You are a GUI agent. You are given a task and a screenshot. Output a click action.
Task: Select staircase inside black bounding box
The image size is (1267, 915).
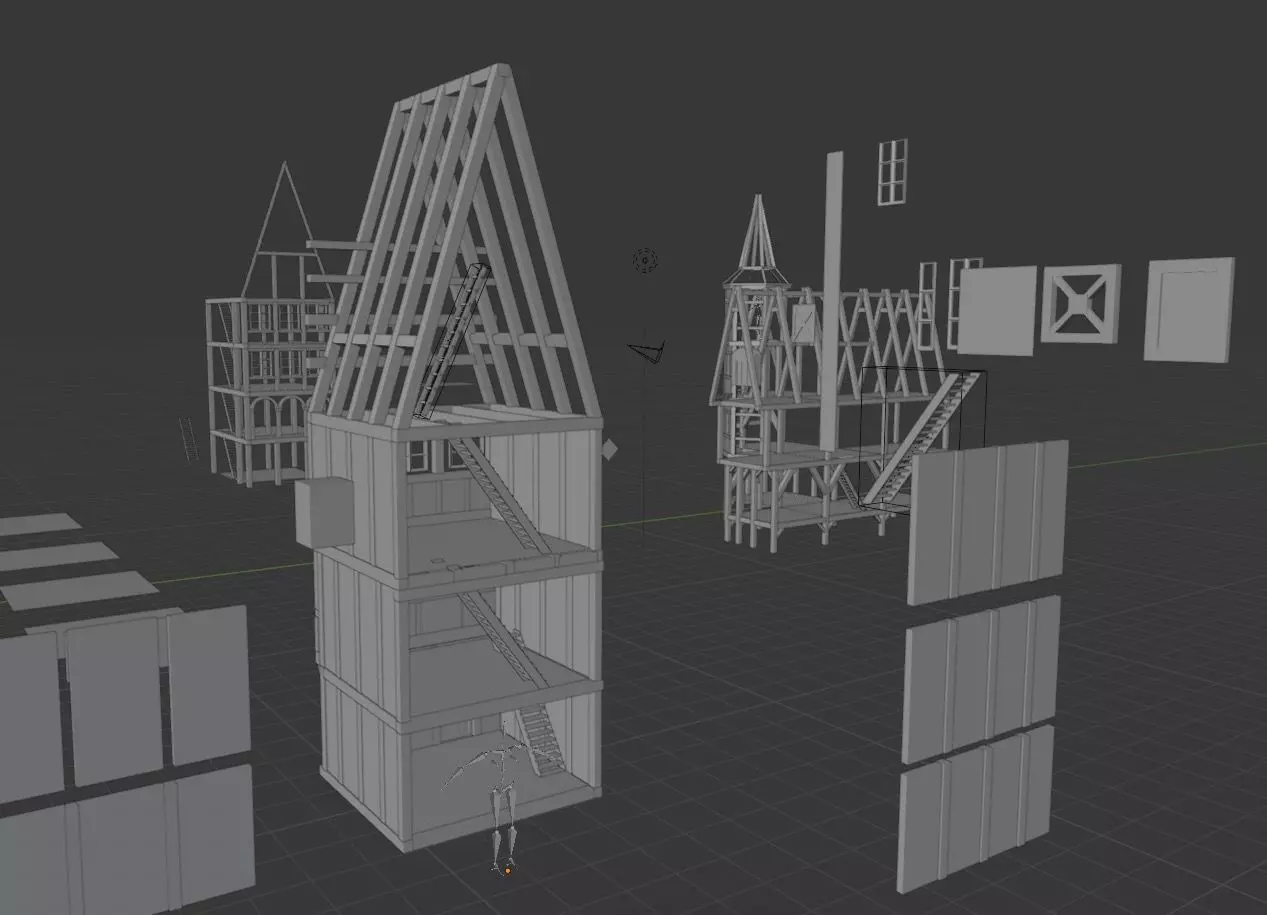click(x=921, y=438)
